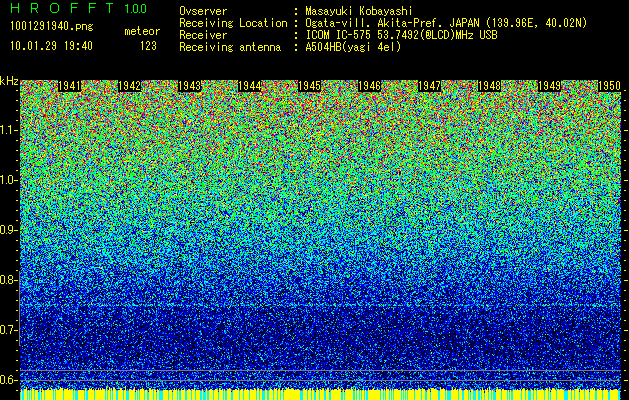This screenshot has width=629, height=400.
Task: Click the 1944 time marker
Action: [x=250, y=86]
